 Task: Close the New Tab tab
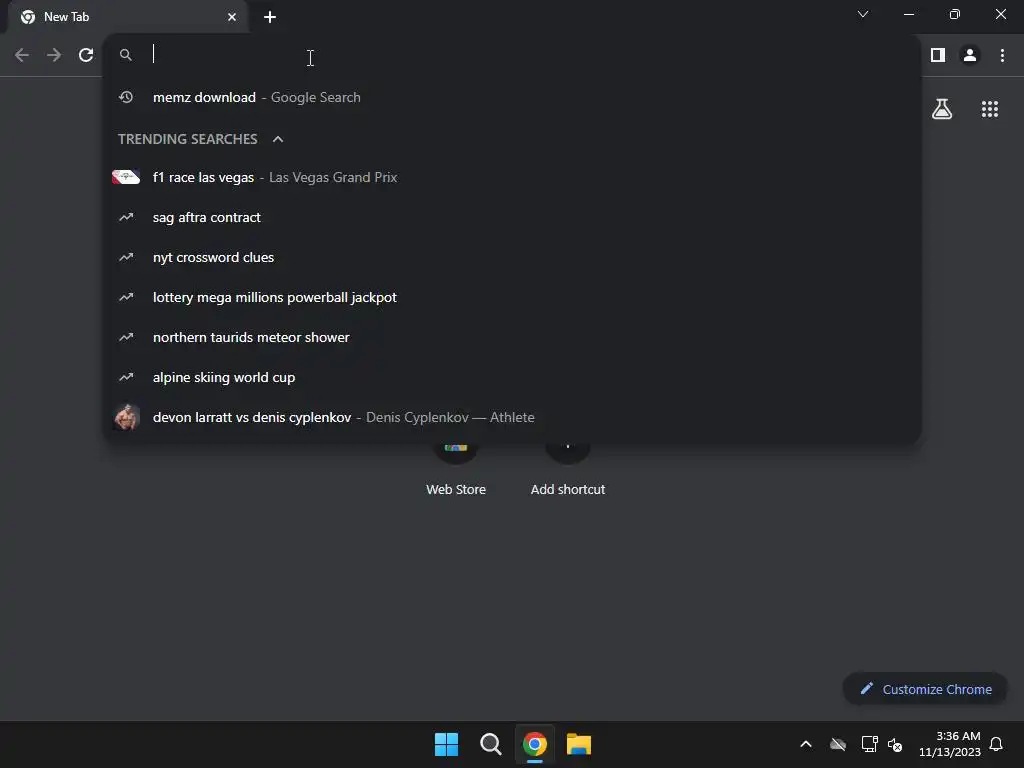(232, 17)
